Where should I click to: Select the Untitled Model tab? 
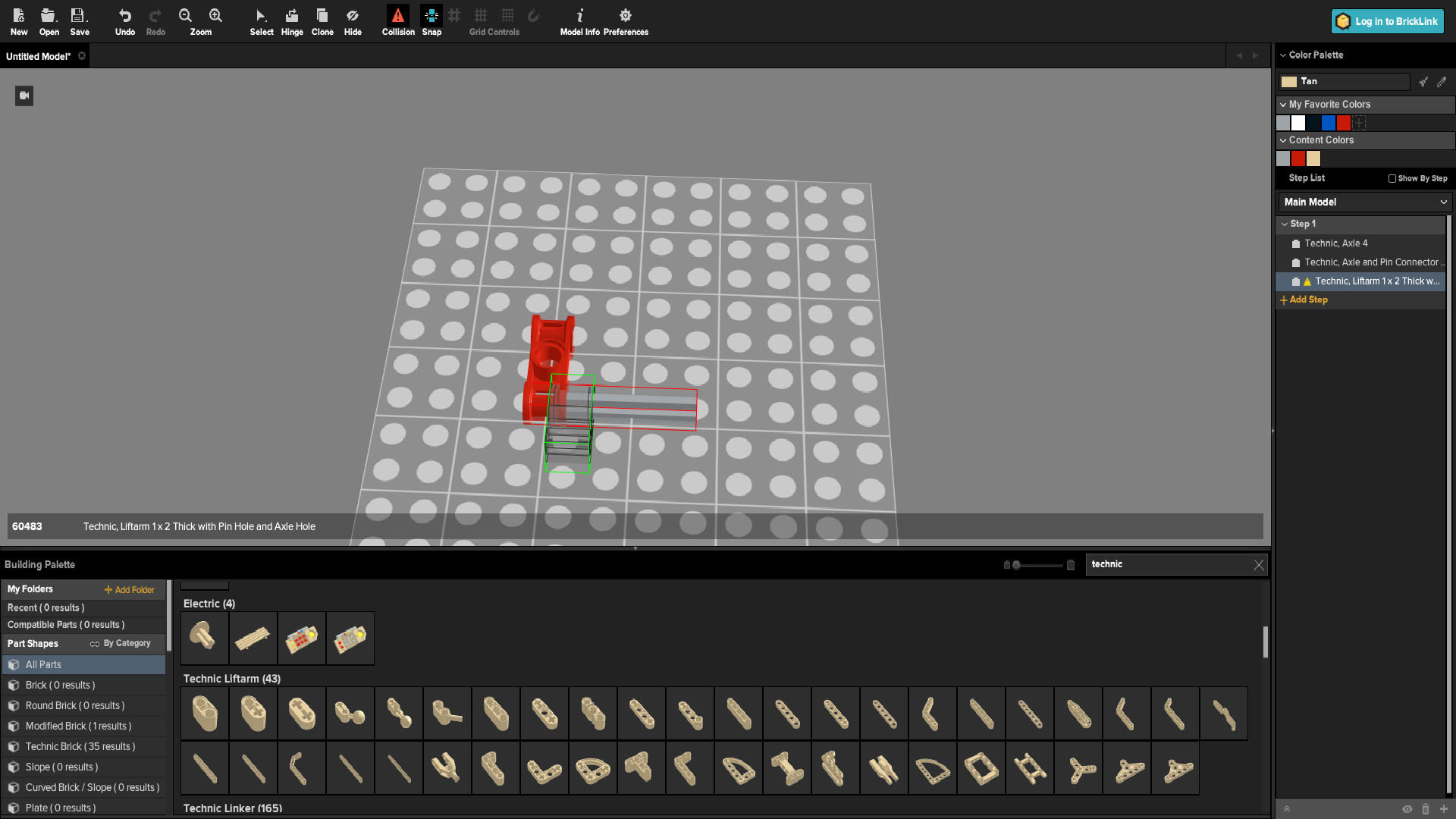(38, 57)
